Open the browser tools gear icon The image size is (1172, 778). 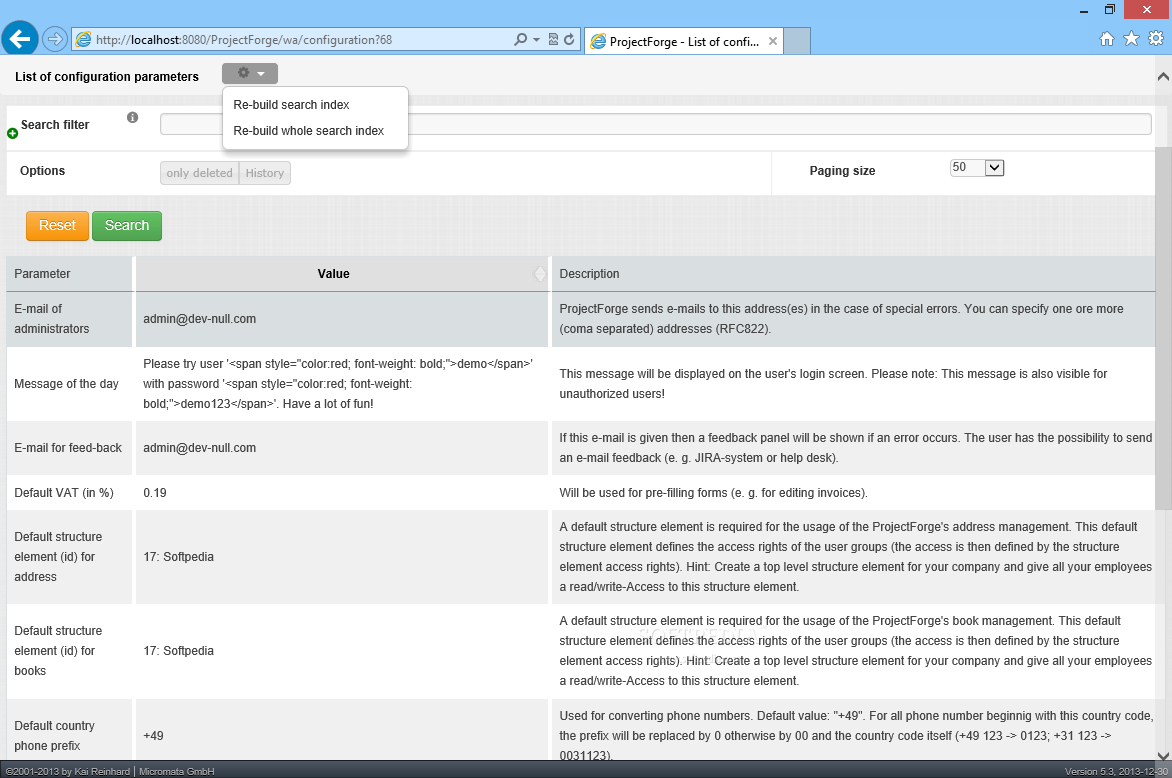click(1156, 38)
